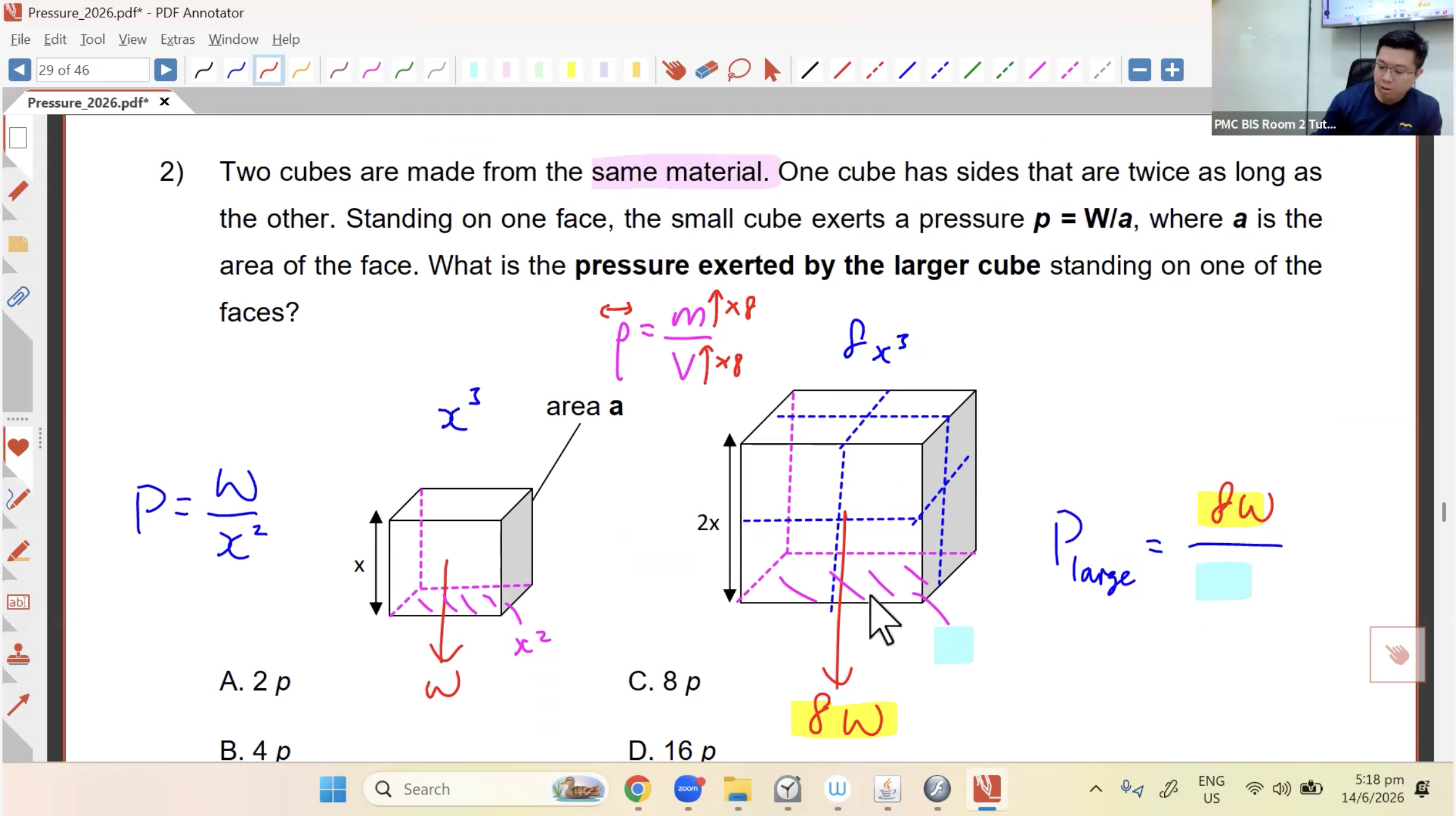Open the Windows Start menu
1456x816 pixels.
click(x=333, y=789)
